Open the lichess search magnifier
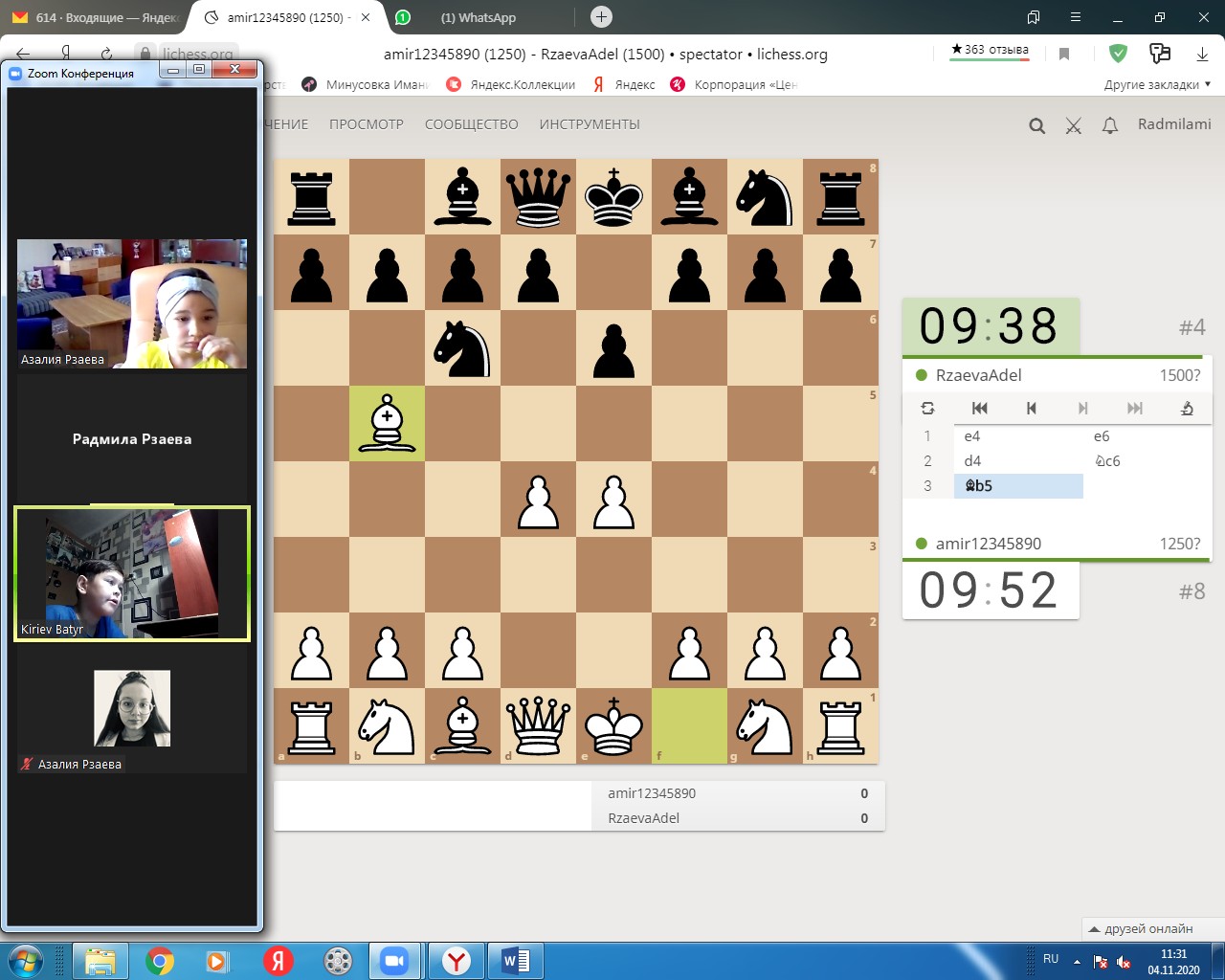The width and height of the screenshot is (1225, 980). click(1036, 126)
